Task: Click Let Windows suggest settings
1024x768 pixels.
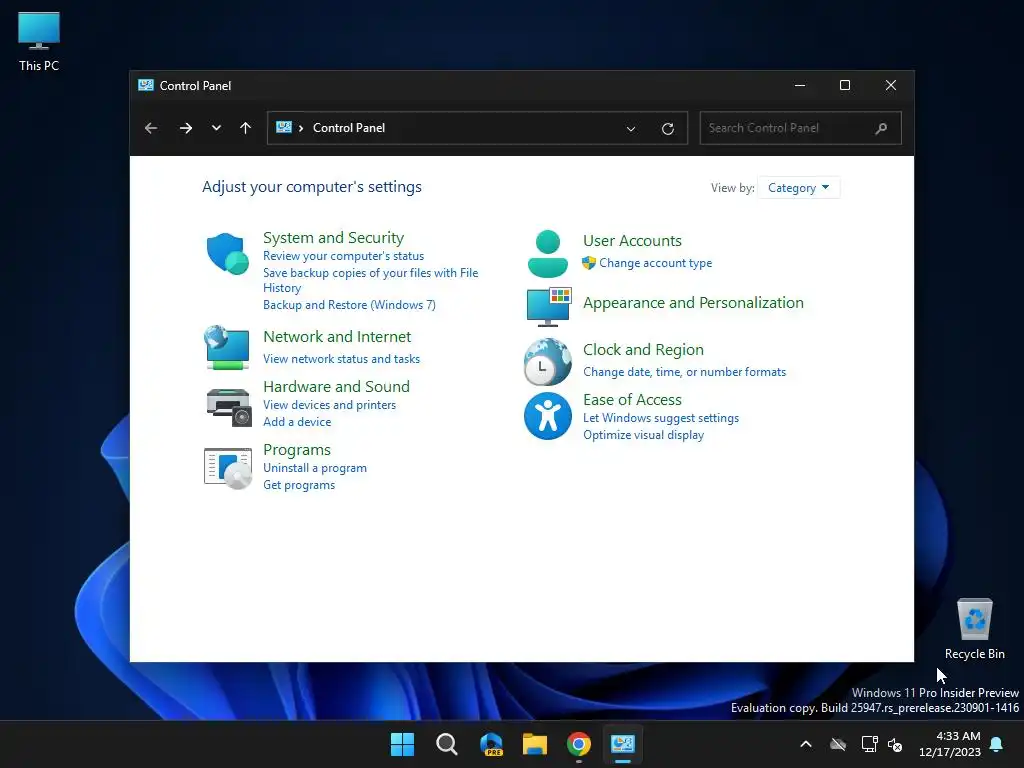Action: pyautogui.click(x=661, y=418)
